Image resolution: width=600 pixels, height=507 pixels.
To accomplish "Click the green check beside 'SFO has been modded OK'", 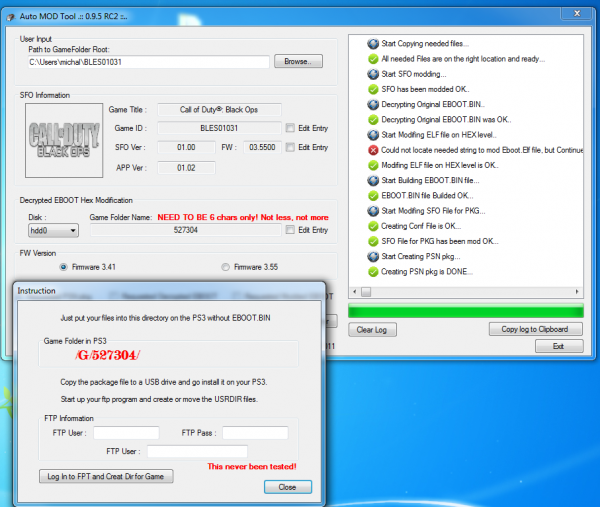I will [x=373, y=89].
